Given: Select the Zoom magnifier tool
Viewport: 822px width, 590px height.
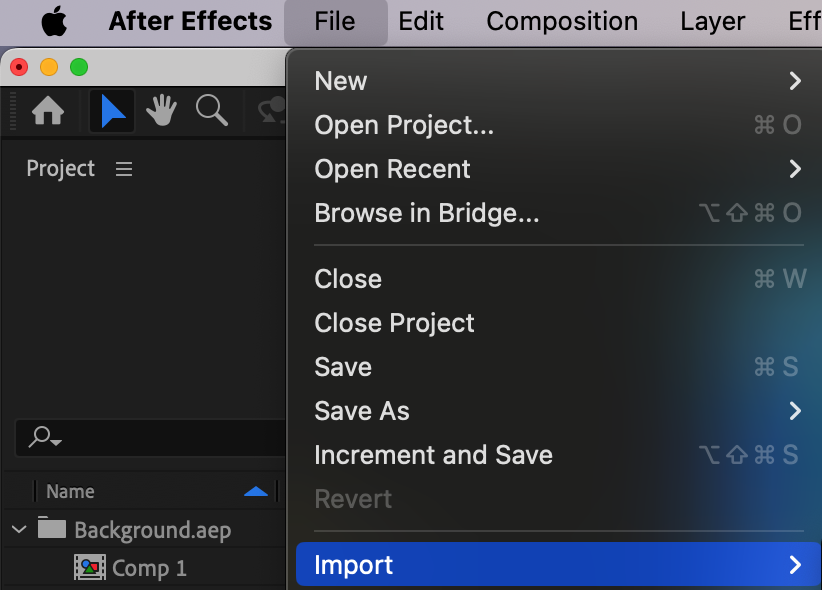Looking at the screenshot, I should [x=211, y=111].
